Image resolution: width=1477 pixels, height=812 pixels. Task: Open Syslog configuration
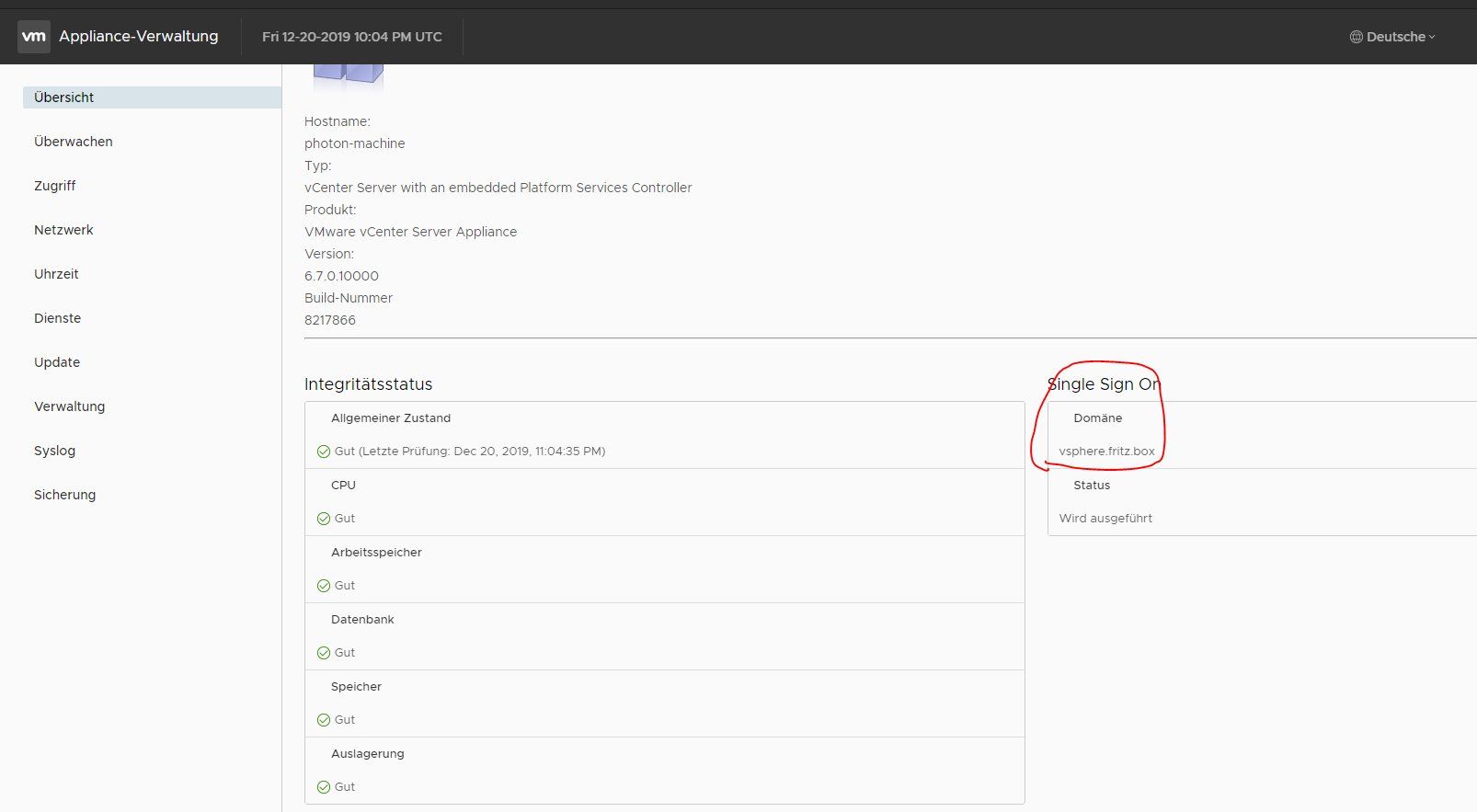[x=54, y=451]
